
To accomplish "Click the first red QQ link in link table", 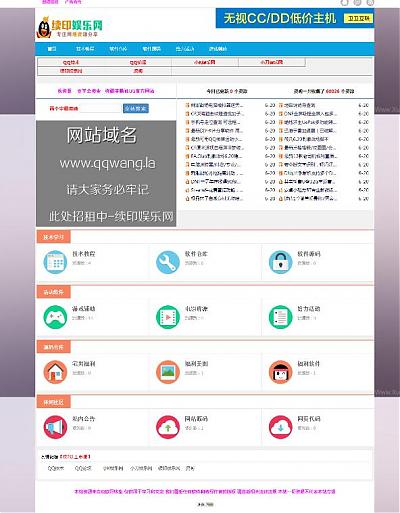I will click(x=71, y=62).
